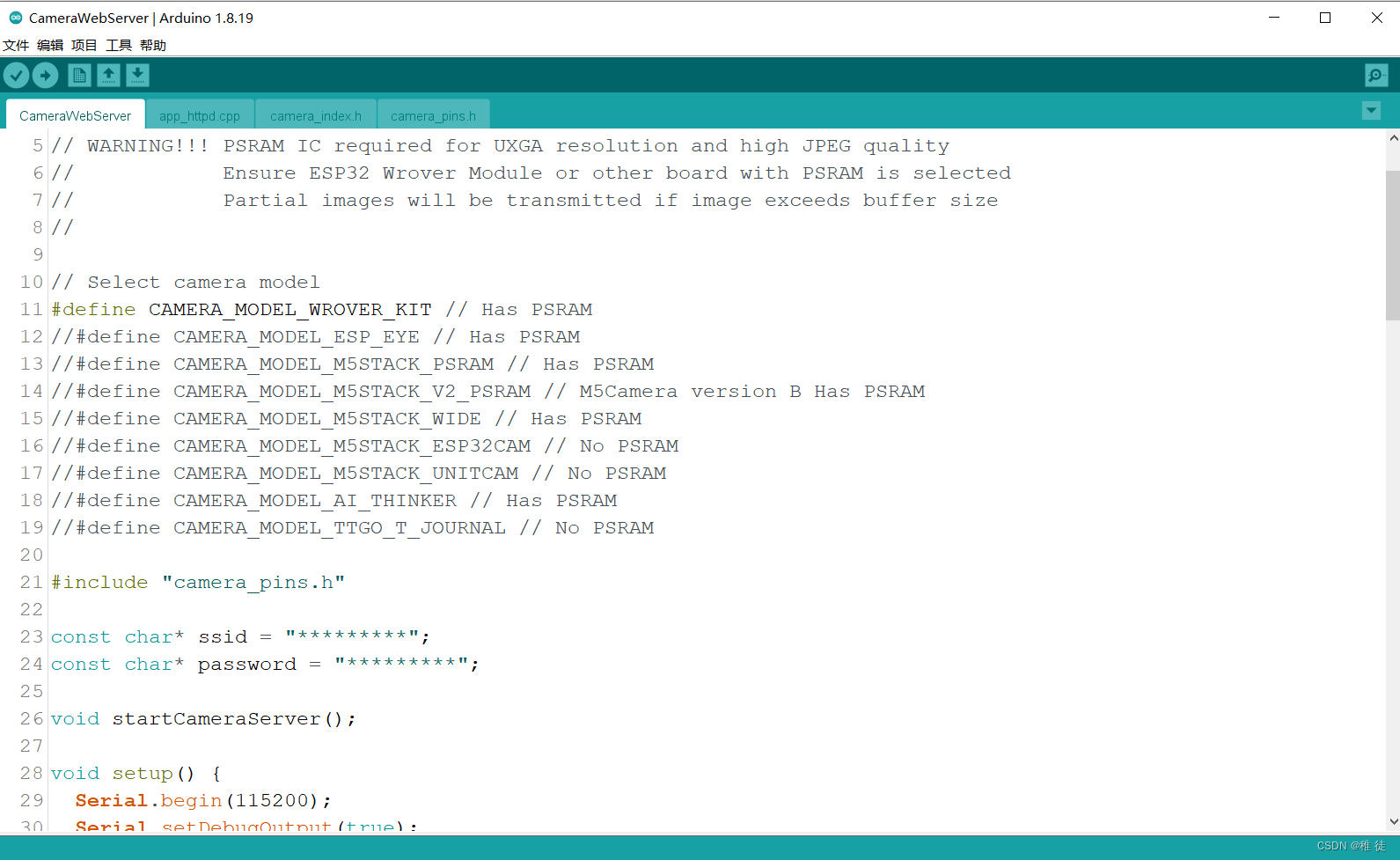This screenshot has height=860, width=1400.
Task: Click CAMERA_MODEL_M5STACK_ESP32CAM on line 16
Action: tap(352, 446)
